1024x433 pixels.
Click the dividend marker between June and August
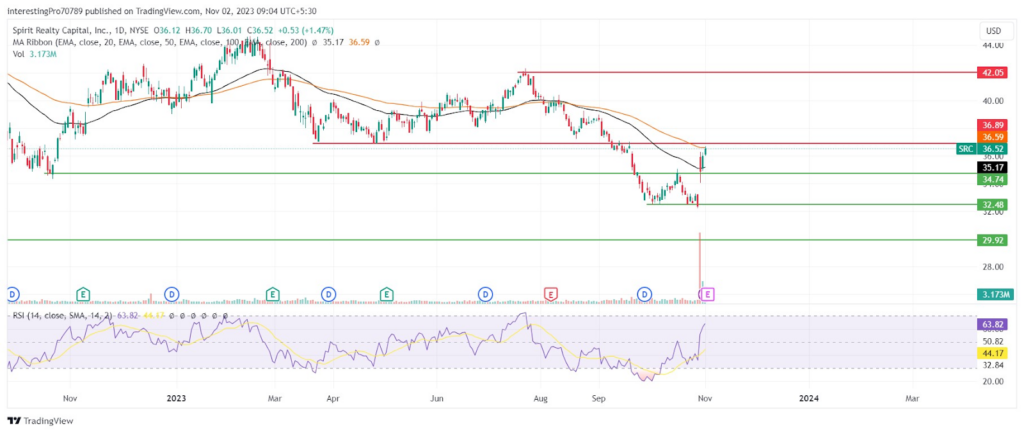(x=485, y=295)
